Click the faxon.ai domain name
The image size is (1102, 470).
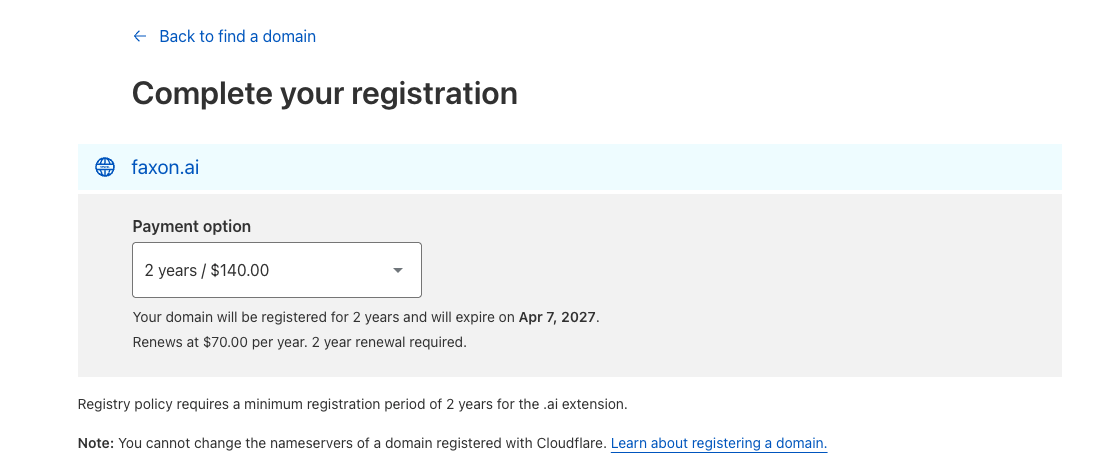pos(165,167)
